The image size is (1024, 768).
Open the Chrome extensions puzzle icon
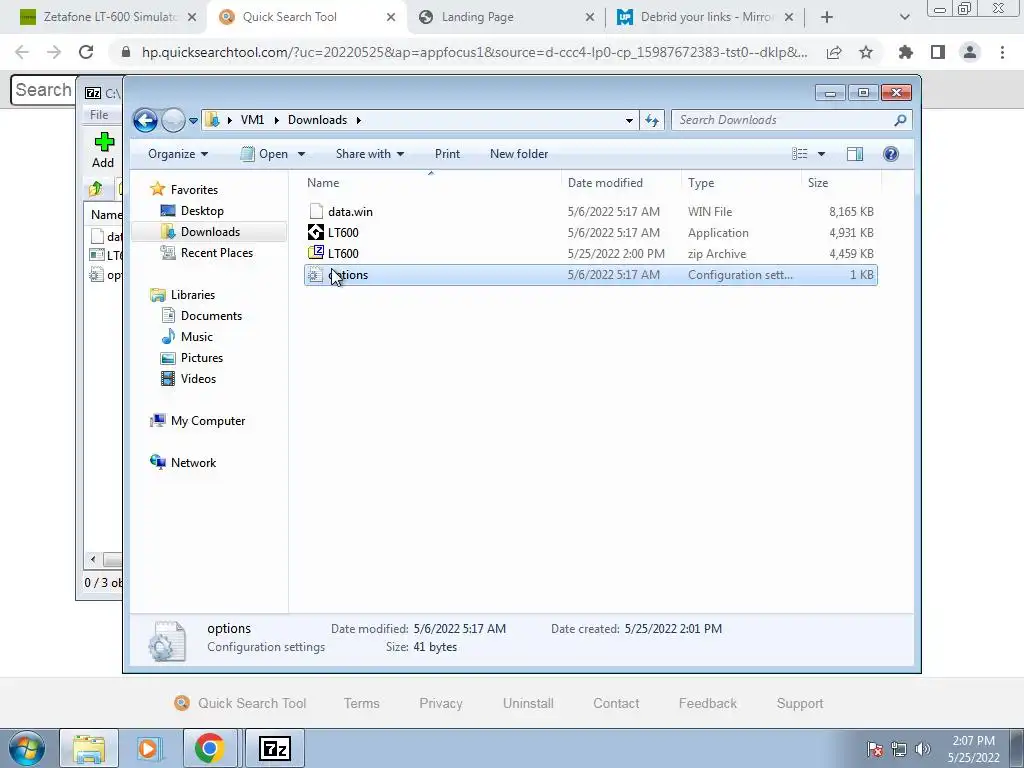click(906, 52)
